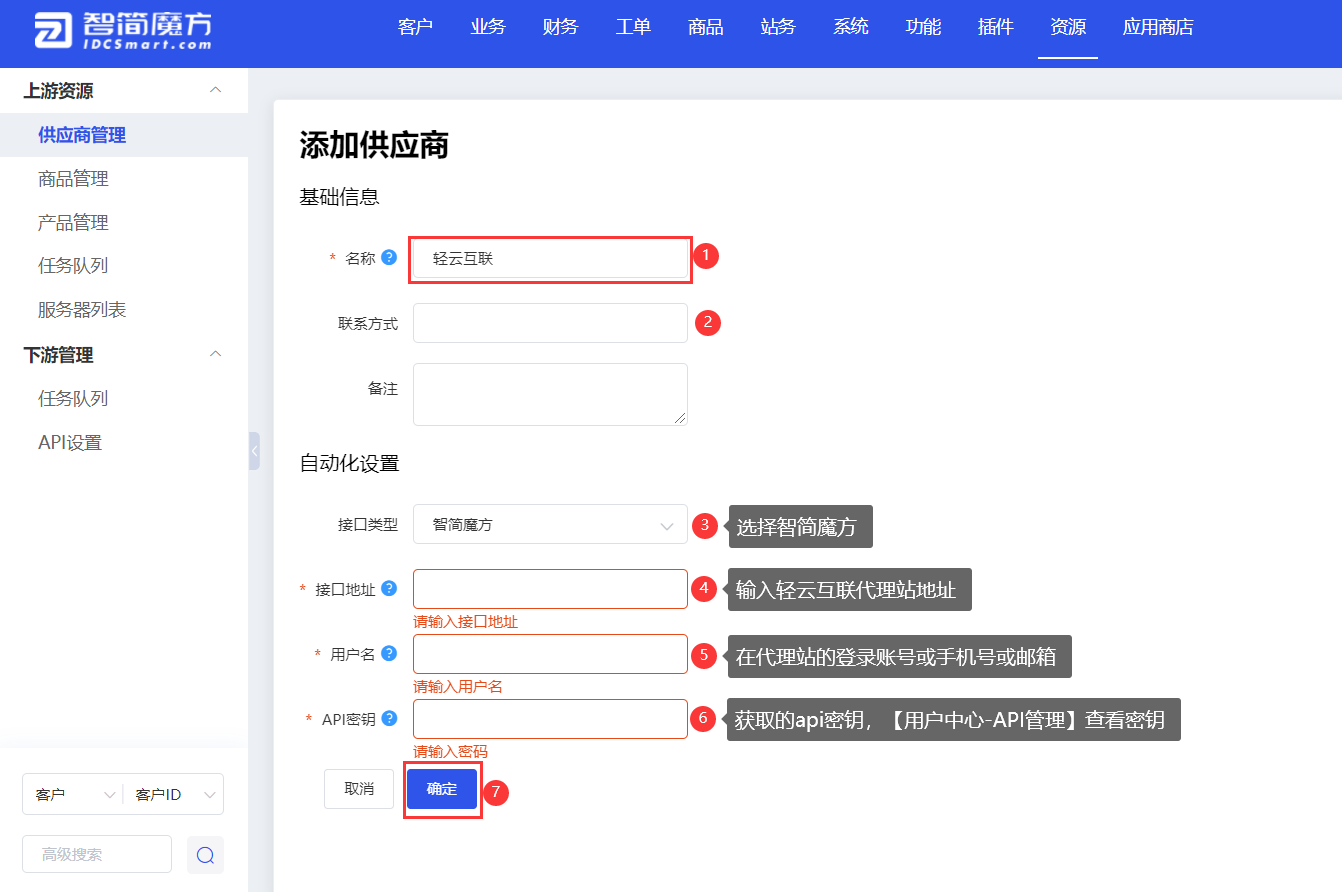Focus the 联系方式 input field
Screen dimensions: 1342x892
(550, 323)
